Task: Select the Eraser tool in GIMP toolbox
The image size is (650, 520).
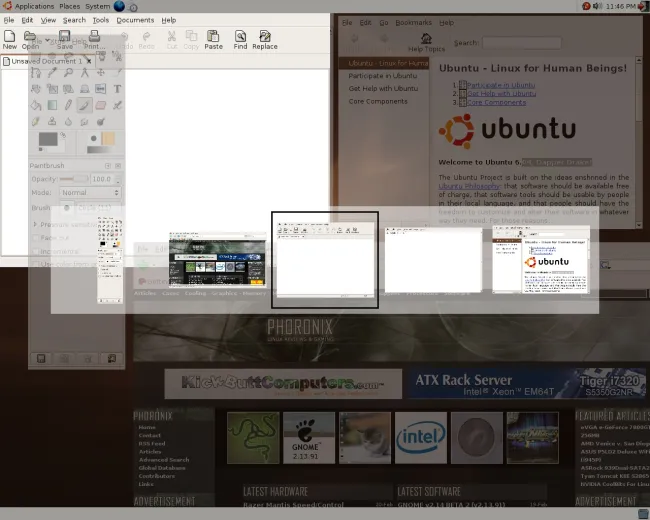Action: click(101, 105)
